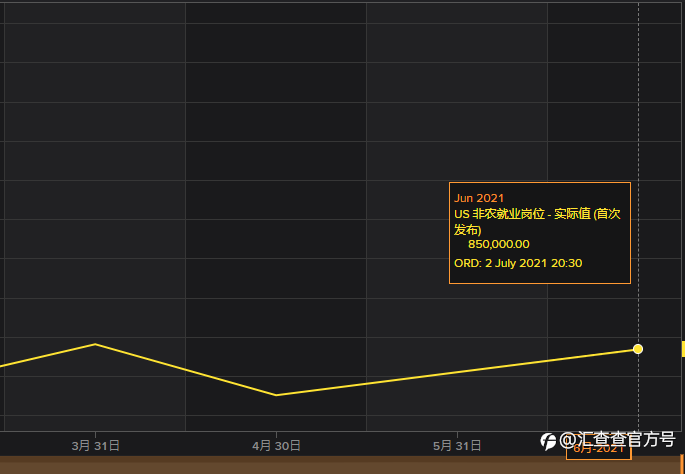This screenshot has height=474, width=685.
Task: Click the ORD: 2 July 2021 20:30 line
Action: coord(518,263)
